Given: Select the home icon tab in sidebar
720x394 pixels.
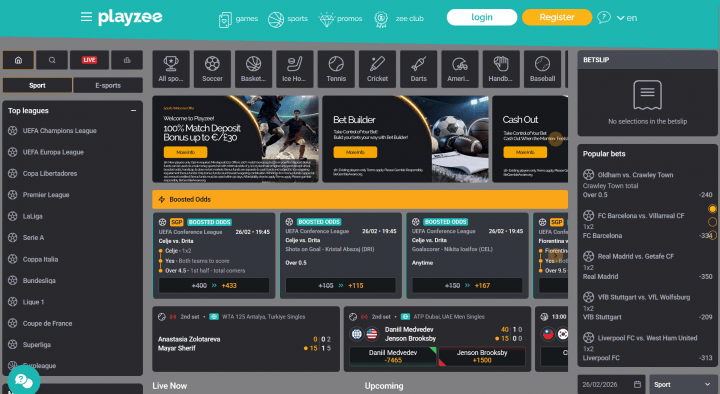Looking at the screenshot, I should [18, 60].
